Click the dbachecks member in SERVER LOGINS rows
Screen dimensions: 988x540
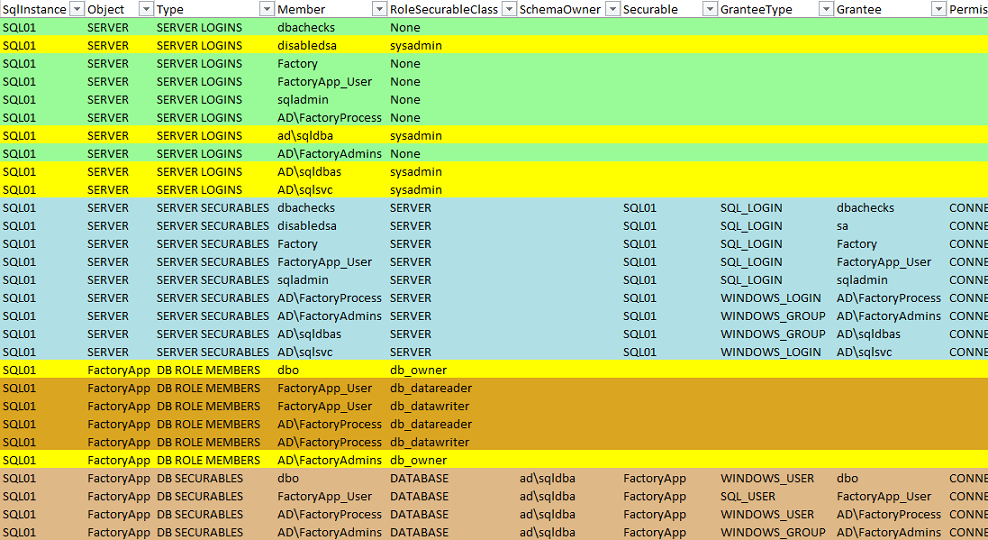(306, 28)
